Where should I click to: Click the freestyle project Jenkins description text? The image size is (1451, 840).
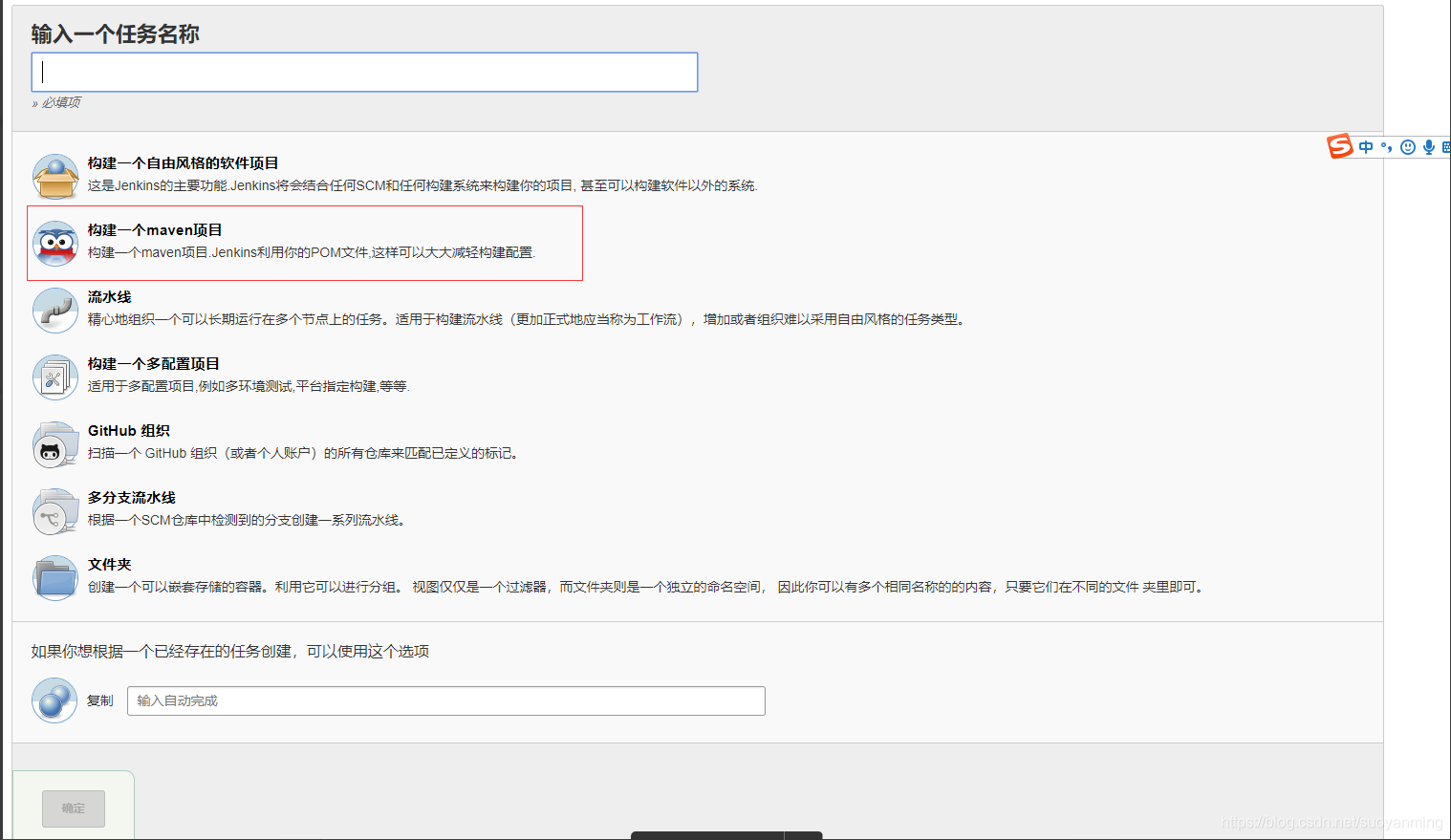click(x=422, y=185)
